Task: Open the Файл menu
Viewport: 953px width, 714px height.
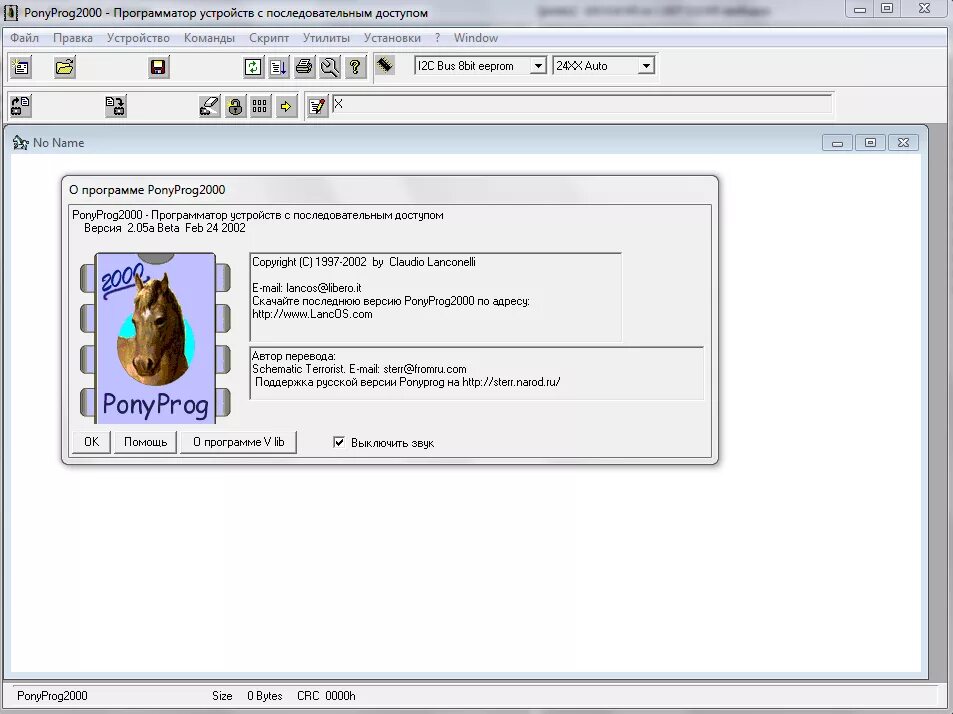Action: click(x=24, y=38)
